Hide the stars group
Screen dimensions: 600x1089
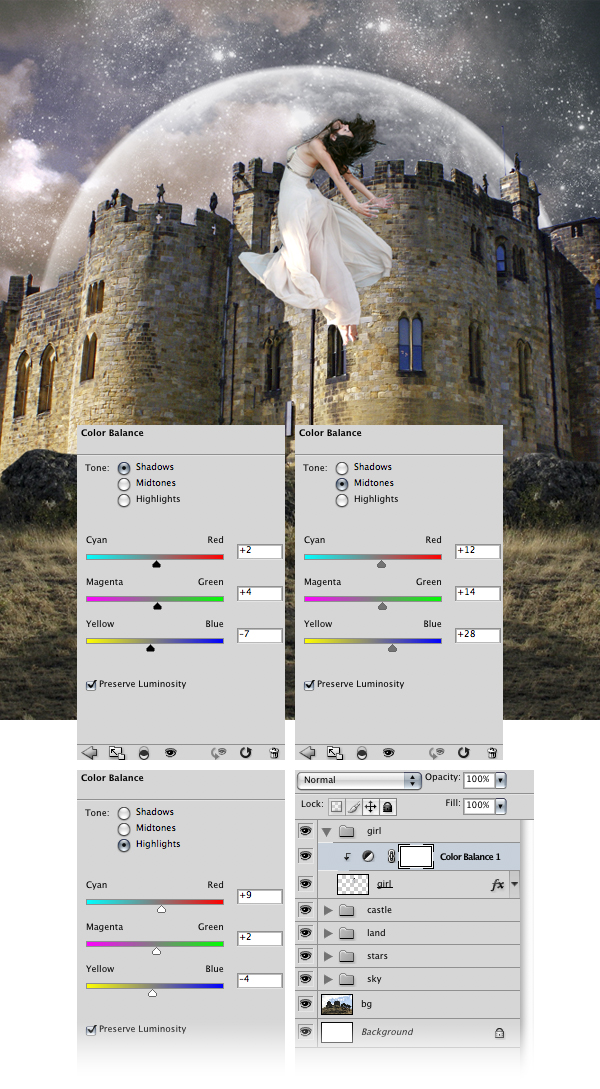click(x=306, y=956)
